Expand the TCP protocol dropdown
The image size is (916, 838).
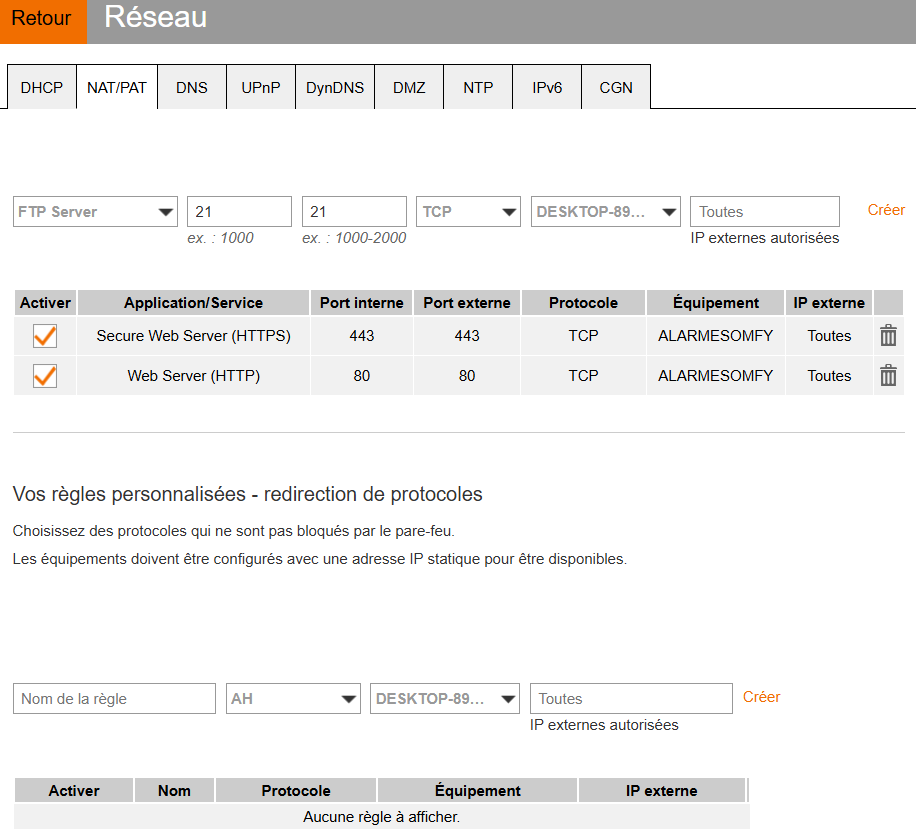click(468, 212)
